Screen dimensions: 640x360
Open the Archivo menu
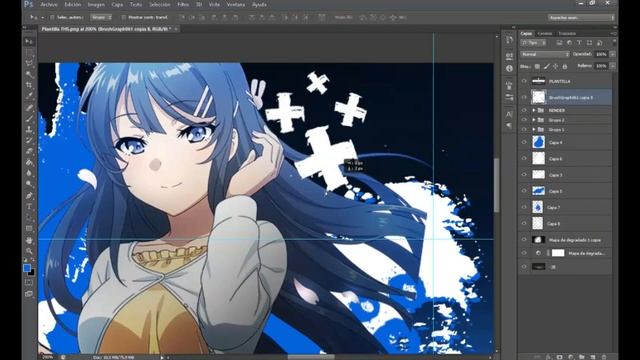pos(49,4)
